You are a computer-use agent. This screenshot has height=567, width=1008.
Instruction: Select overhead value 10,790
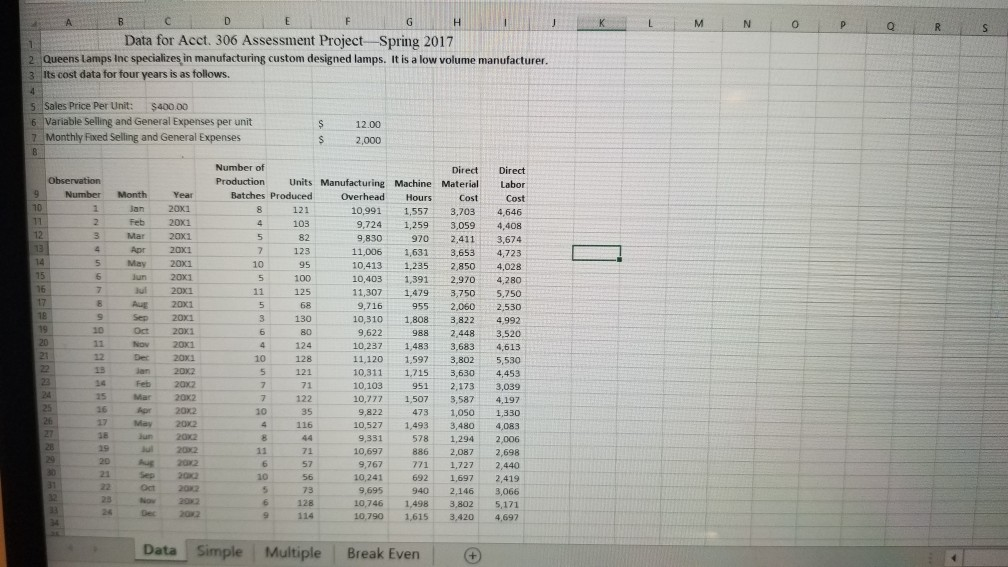click(x=368, y=516)
